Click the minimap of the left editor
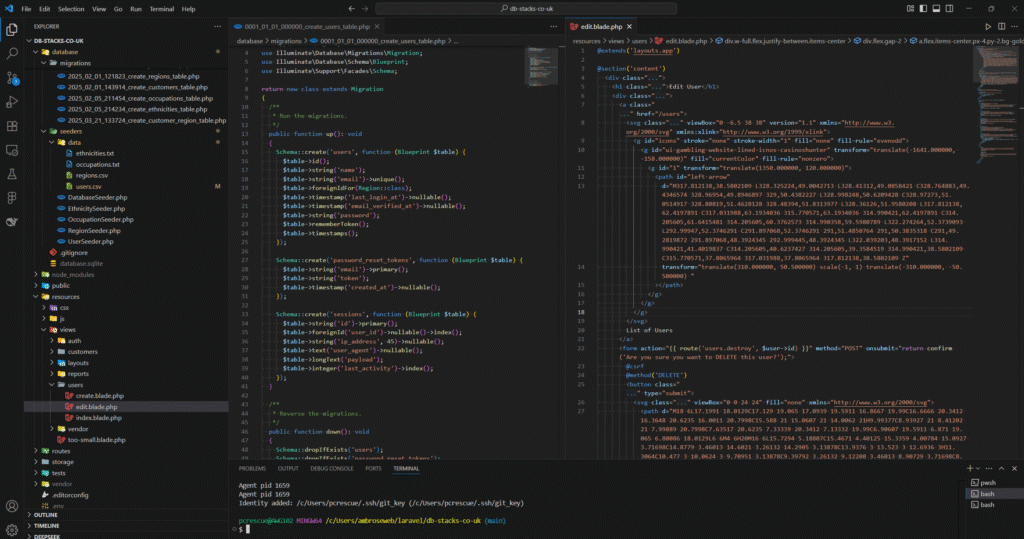Viewport: 1024px width, 539px height. click(541, 66)
